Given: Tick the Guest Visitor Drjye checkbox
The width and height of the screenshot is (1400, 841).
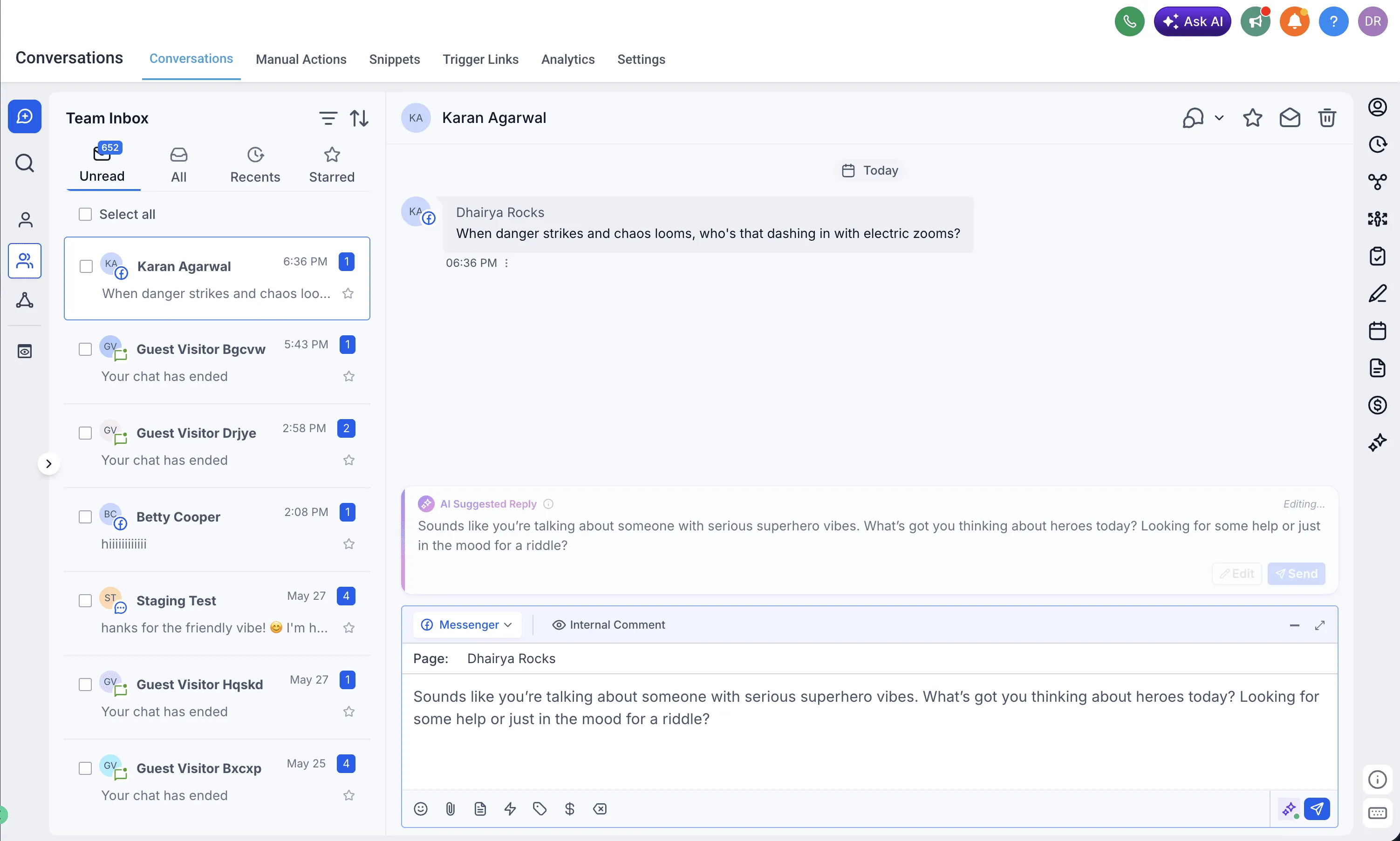Looking at the screenshot, I should (85, 433).
